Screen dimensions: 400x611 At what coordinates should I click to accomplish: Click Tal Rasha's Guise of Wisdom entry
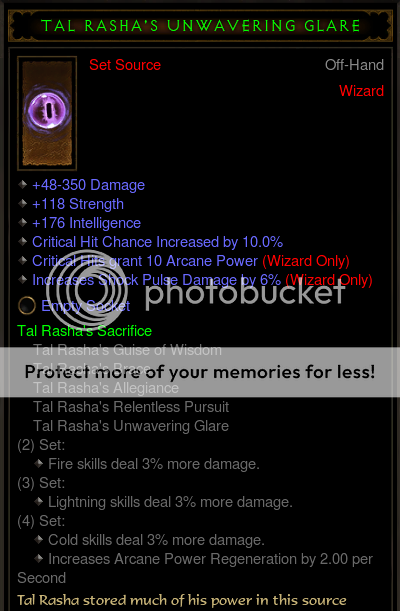click(x=127, y=350)
